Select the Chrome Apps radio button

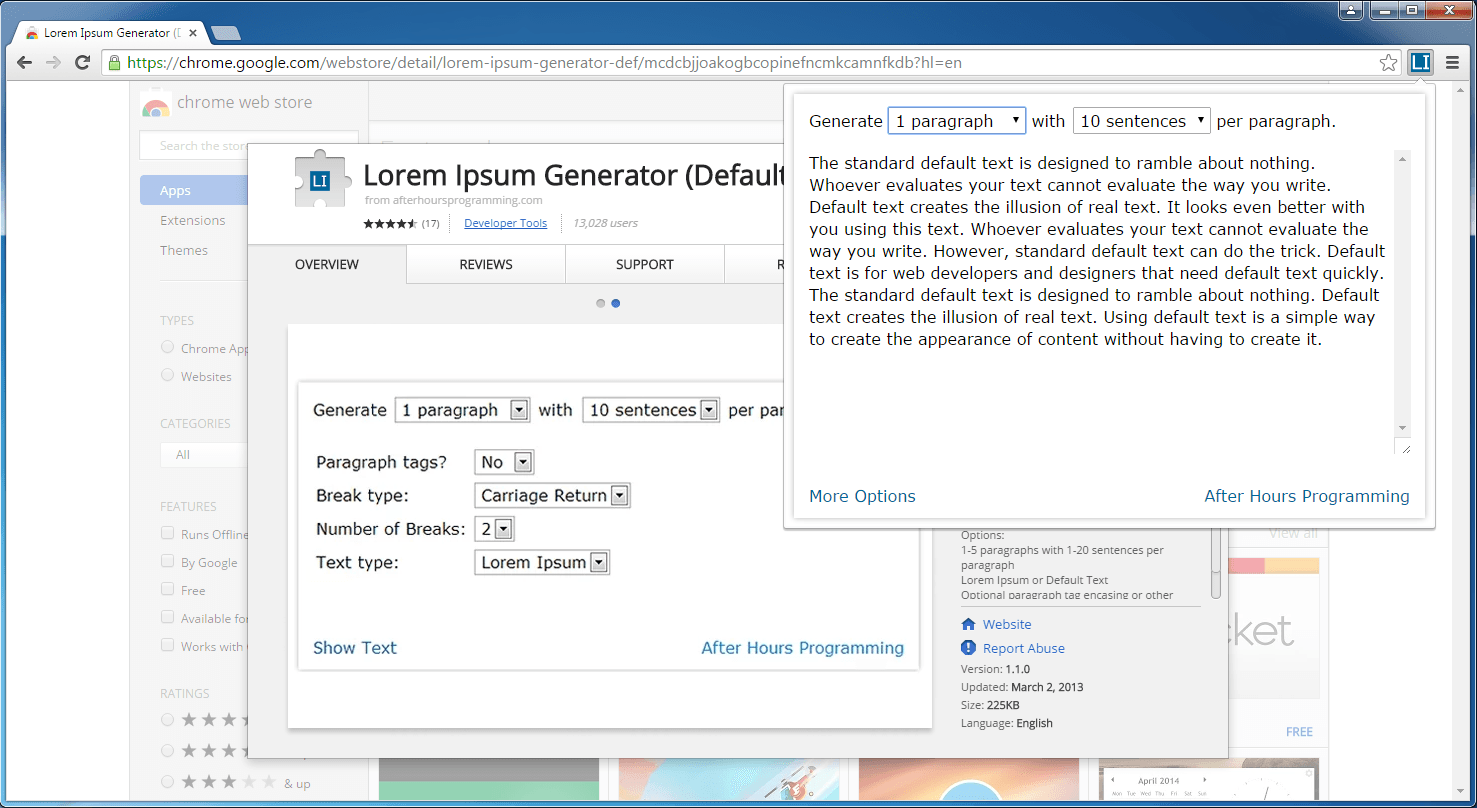click(x=167, y=347)
